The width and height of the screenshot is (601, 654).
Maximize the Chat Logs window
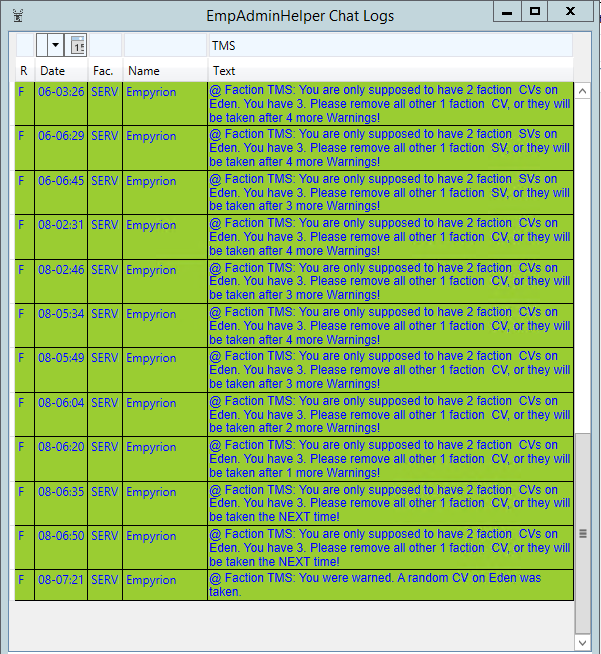[x=535, y=12]
